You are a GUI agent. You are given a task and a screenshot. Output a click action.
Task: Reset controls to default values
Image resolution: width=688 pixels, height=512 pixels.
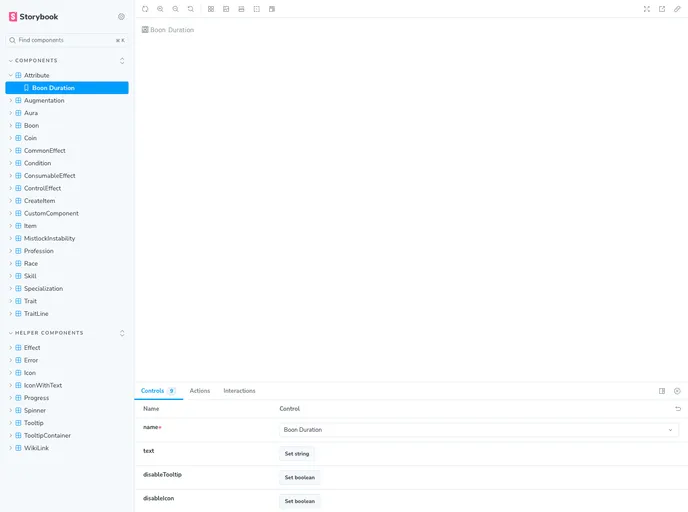pos(678,408)
